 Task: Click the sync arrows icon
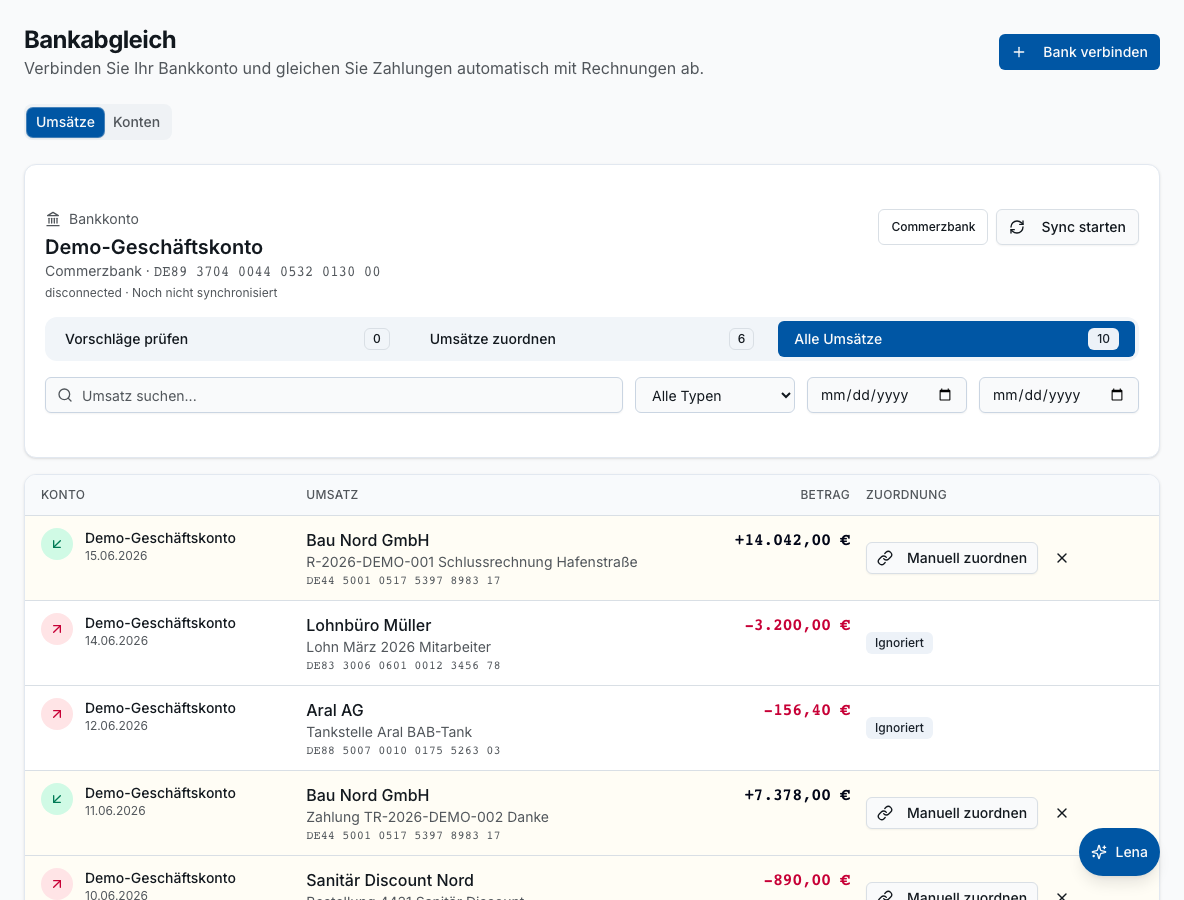(1017, 227)
